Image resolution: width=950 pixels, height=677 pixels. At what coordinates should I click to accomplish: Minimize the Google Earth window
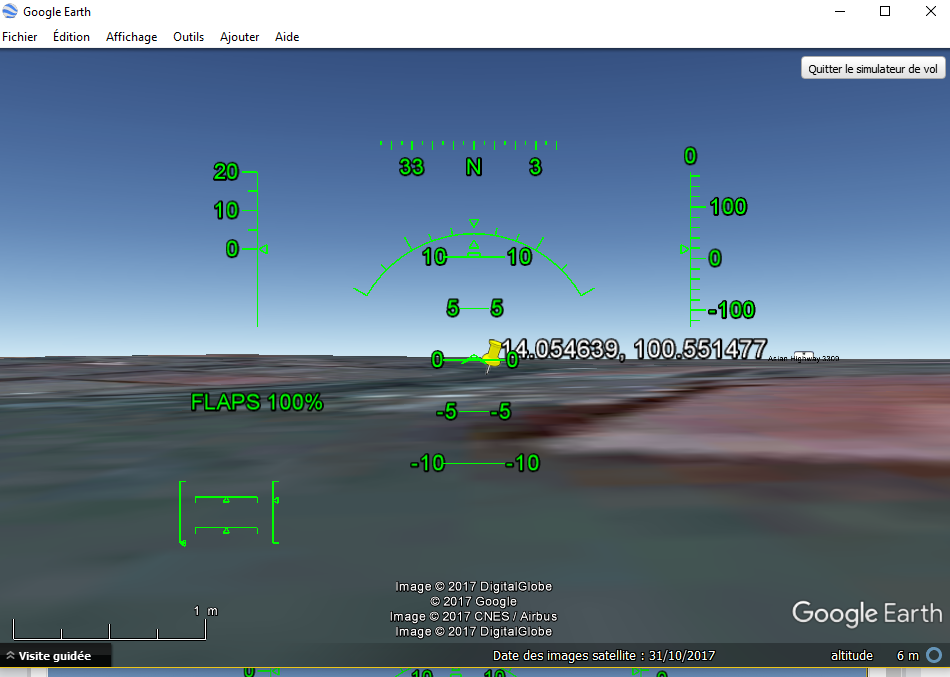click(x=840, y=12)
